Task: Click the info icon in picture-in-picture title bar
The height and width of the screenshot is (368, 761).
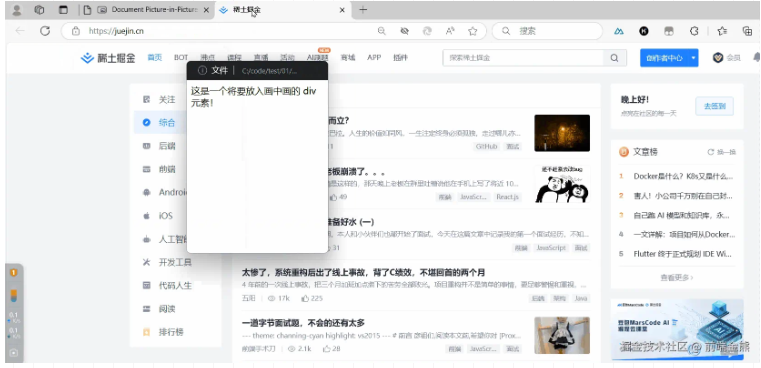Action: point(202,70)
